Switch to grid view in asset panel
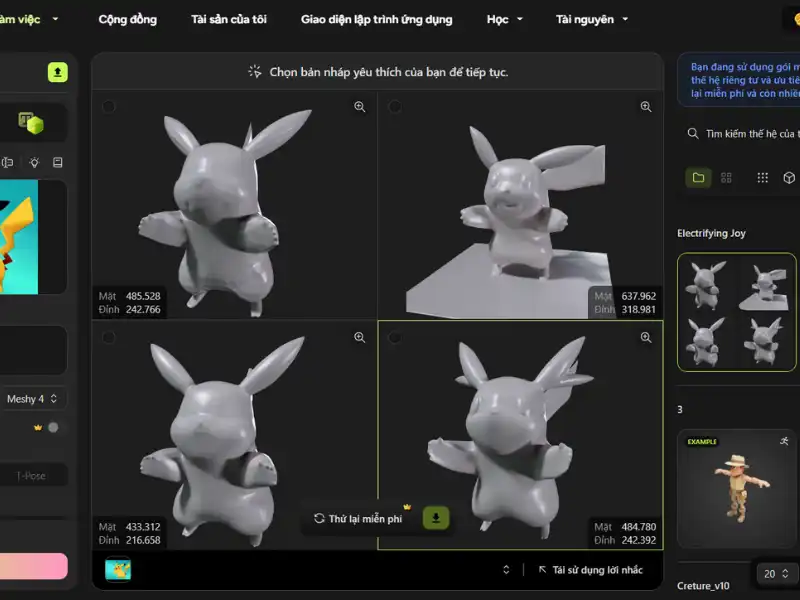This screenshot has height=600, width=800. pos(726,177)
